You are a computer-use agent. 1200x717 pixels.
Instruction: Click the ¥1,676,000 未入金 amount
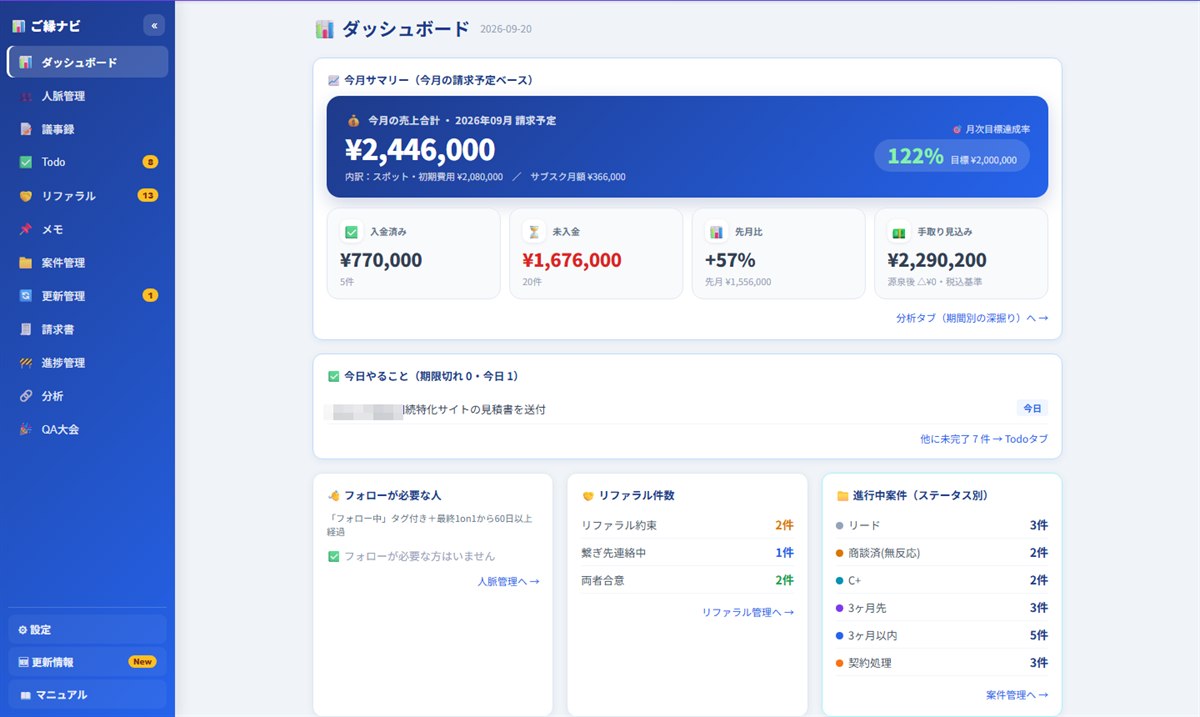tap(572, 261)
